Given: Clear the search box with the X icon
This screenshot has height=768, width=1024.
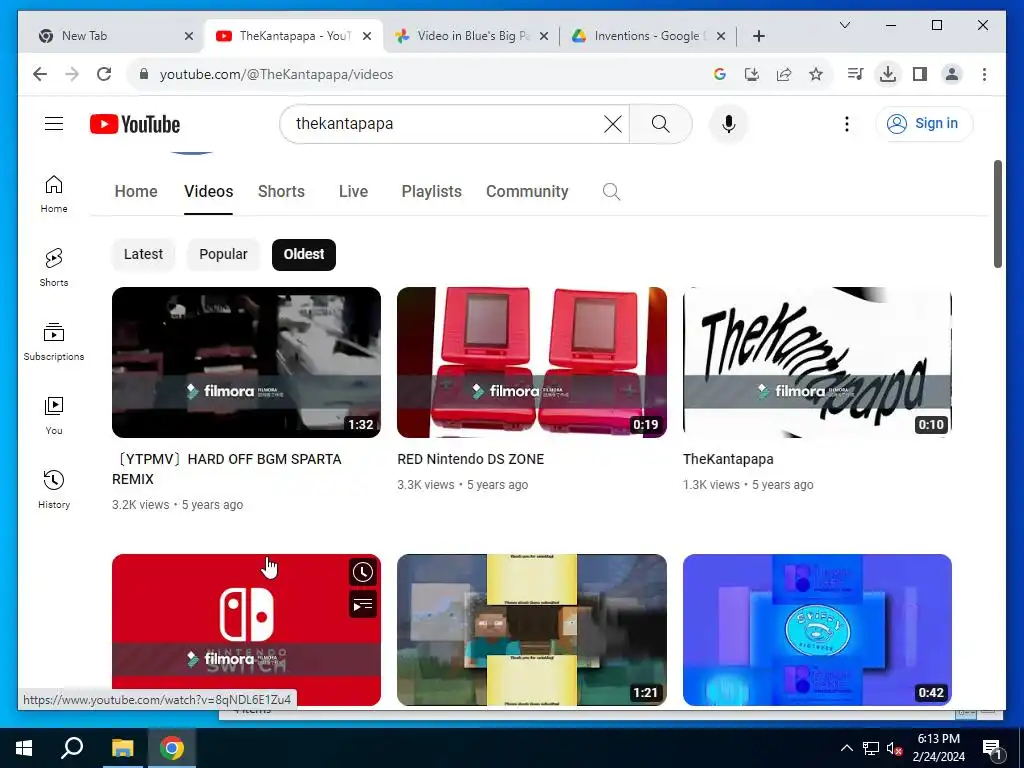Looking at the screenshot, I should pos(613,123).
